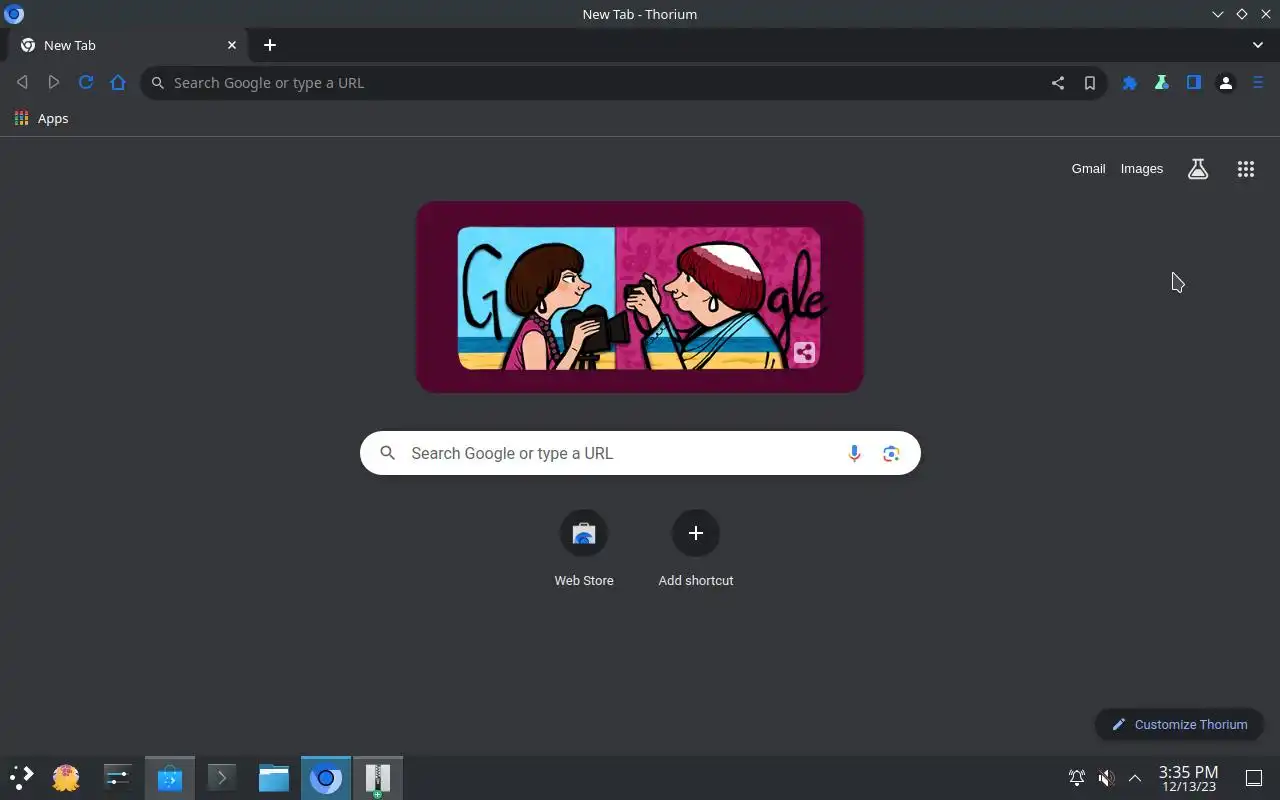Open a new tab with the plus button

pyautogui.click(x=270, y=45)
